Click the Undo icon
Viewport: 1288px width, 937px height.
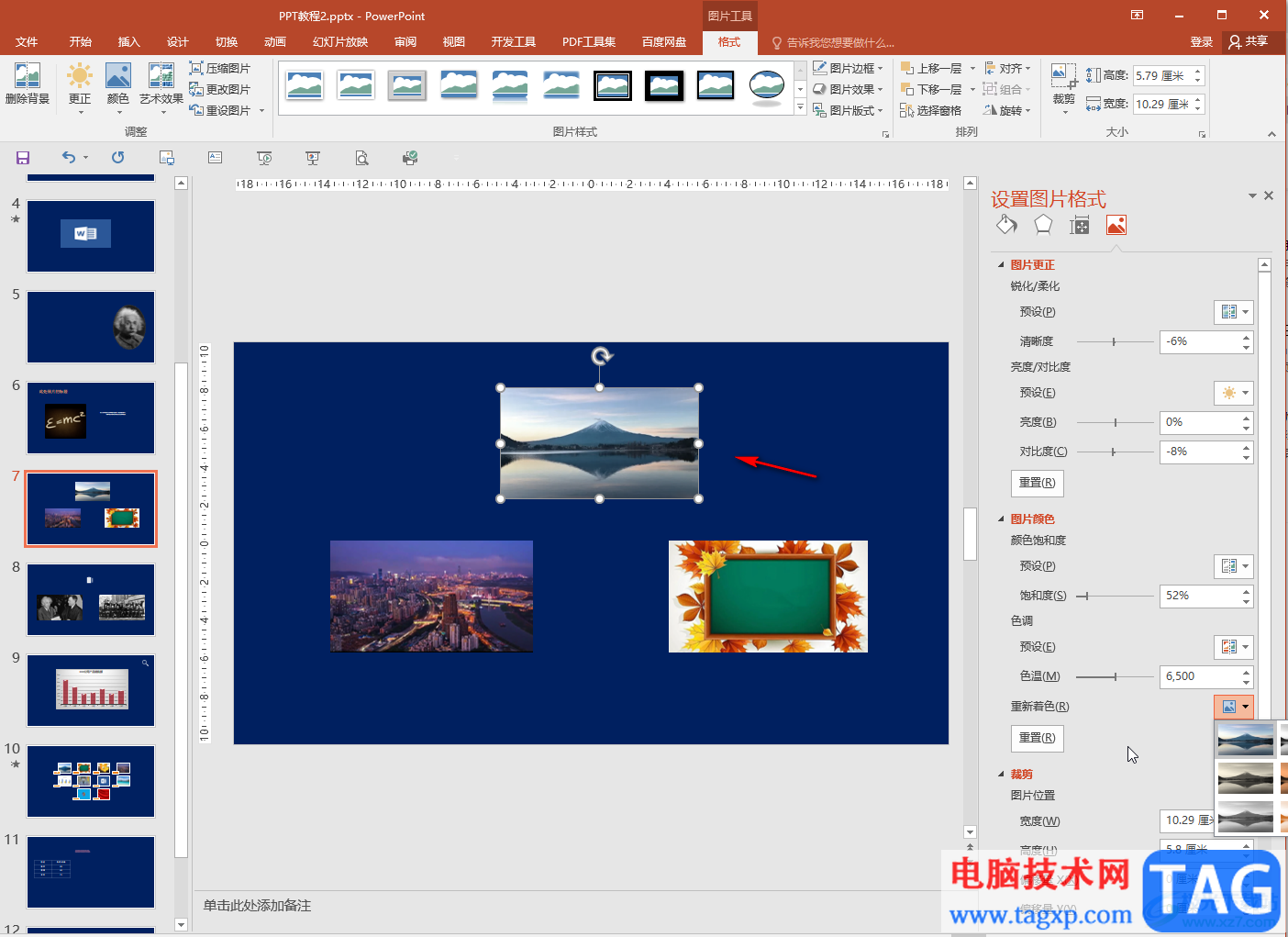point(69,158)
